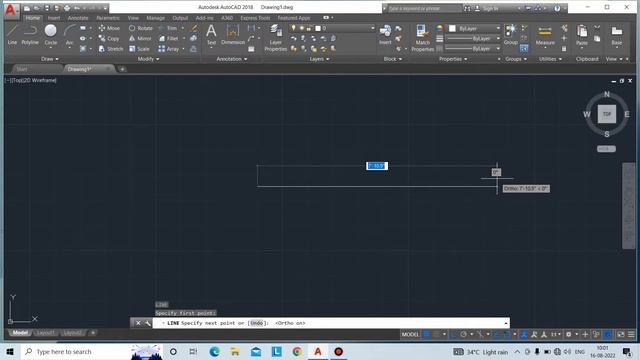640x360 pixels.
Task: Toggle clean screen icon in status bar
Action: (621, 334)
